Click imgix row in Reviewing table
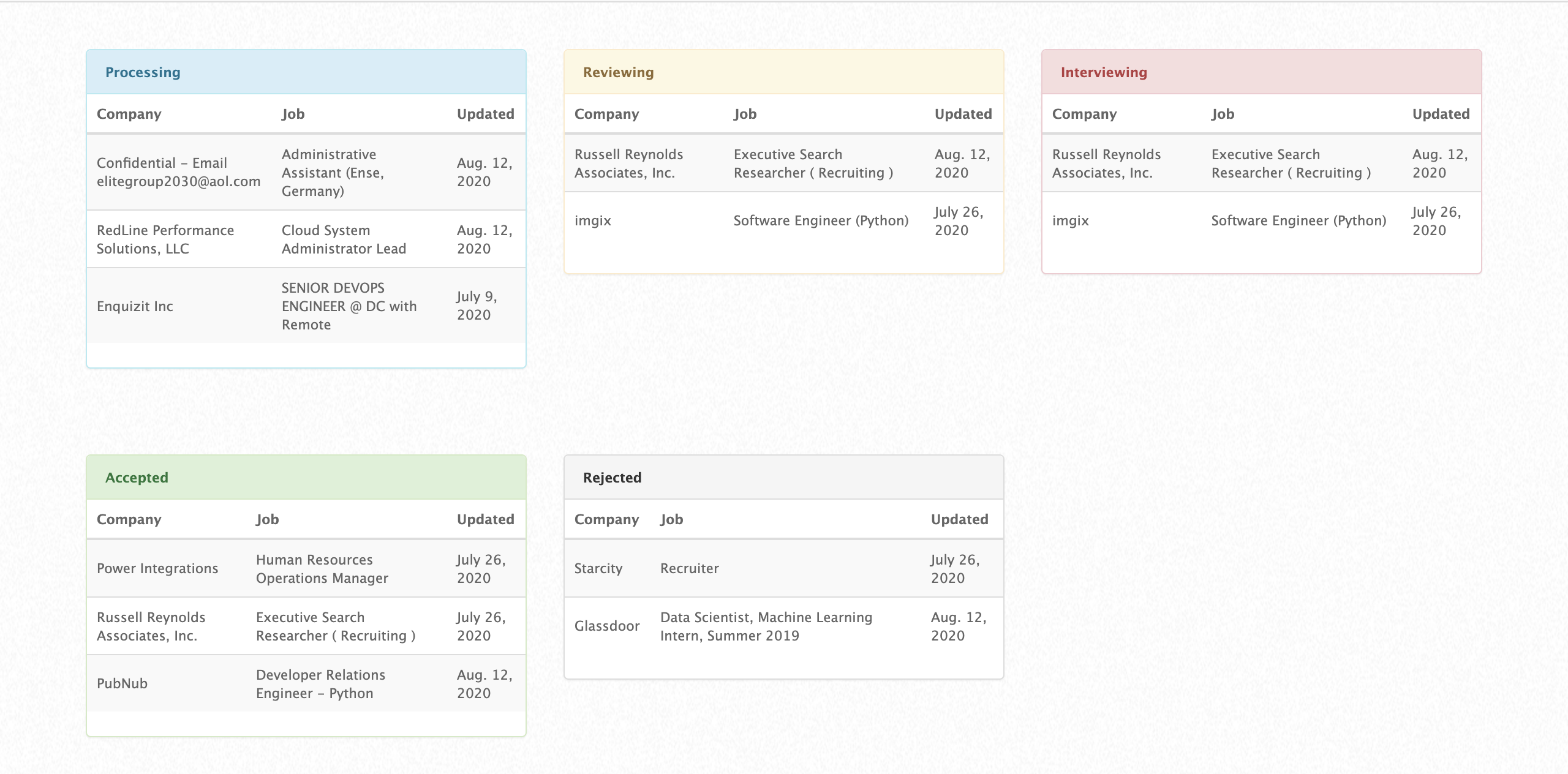The image size is (1568, 774). (x=593, y=220)
